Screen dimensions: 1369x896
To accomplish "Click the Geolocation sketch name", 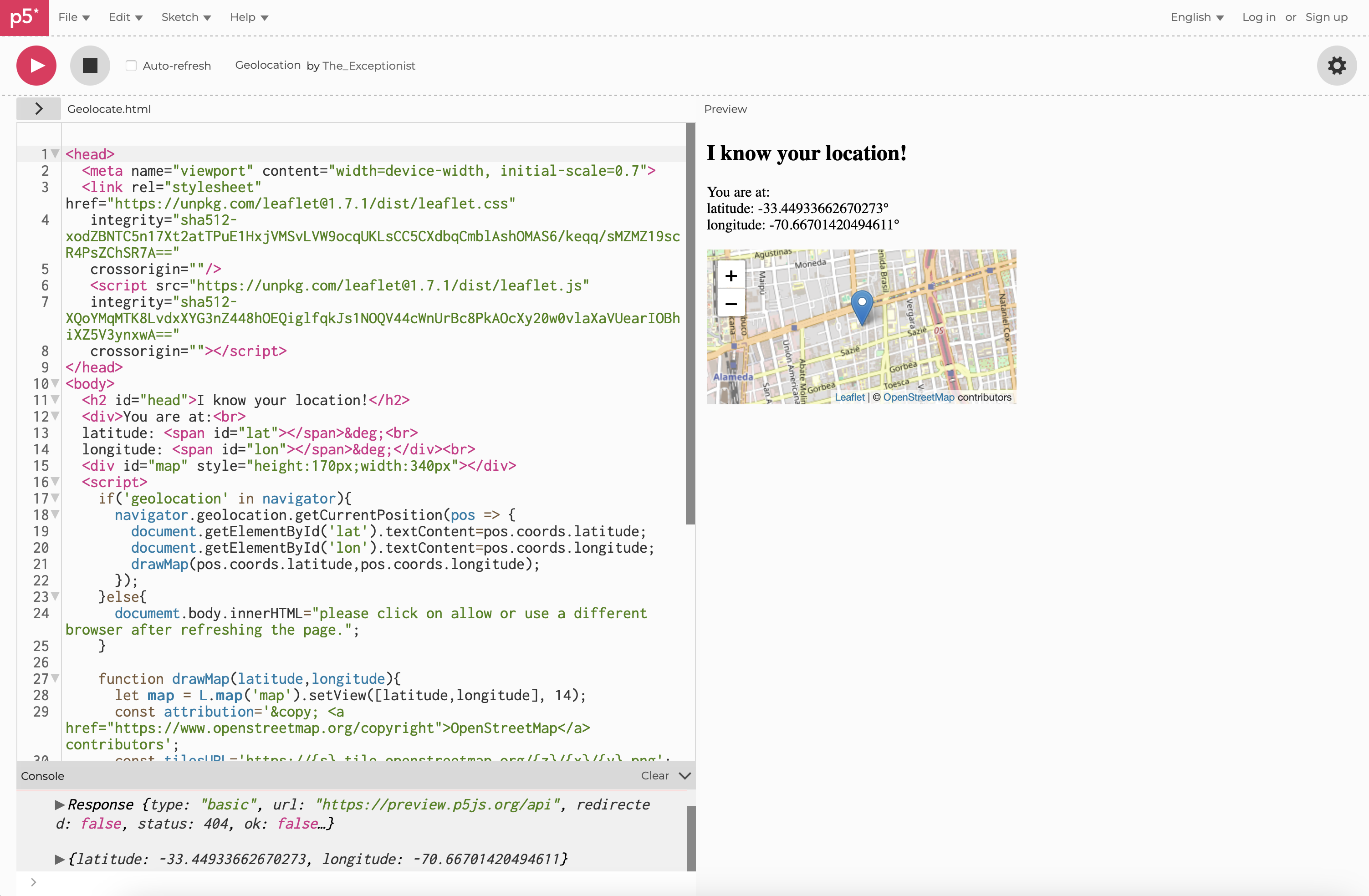I will (267, 65).
